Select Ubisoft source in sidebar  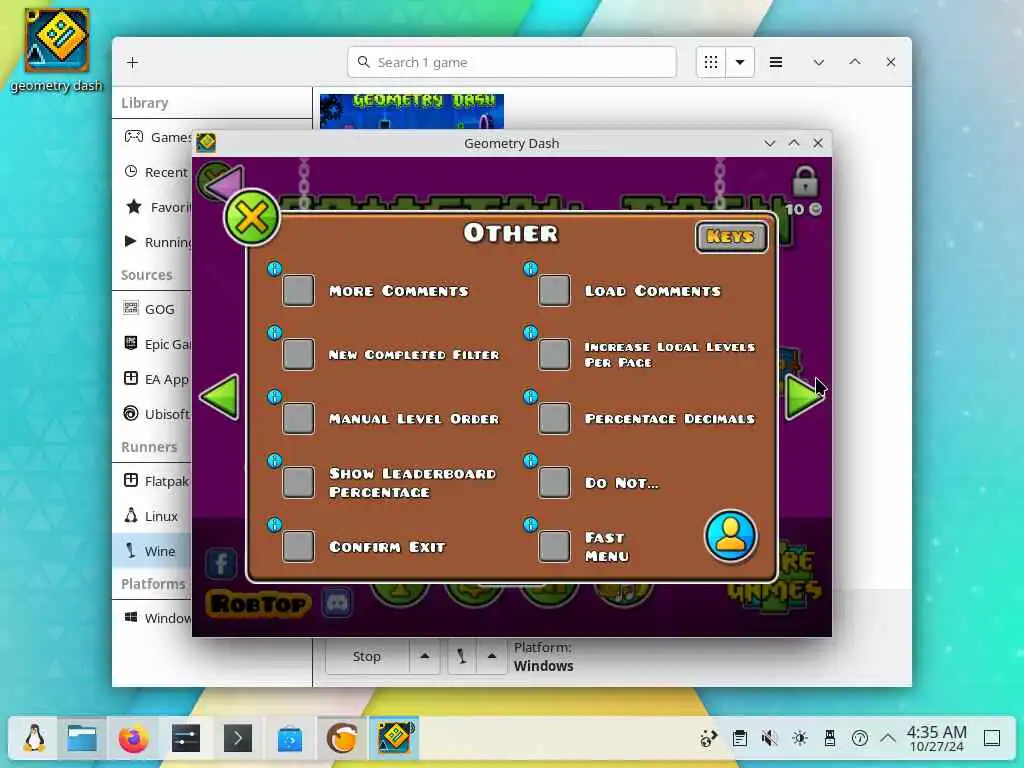tap(152, 414)
